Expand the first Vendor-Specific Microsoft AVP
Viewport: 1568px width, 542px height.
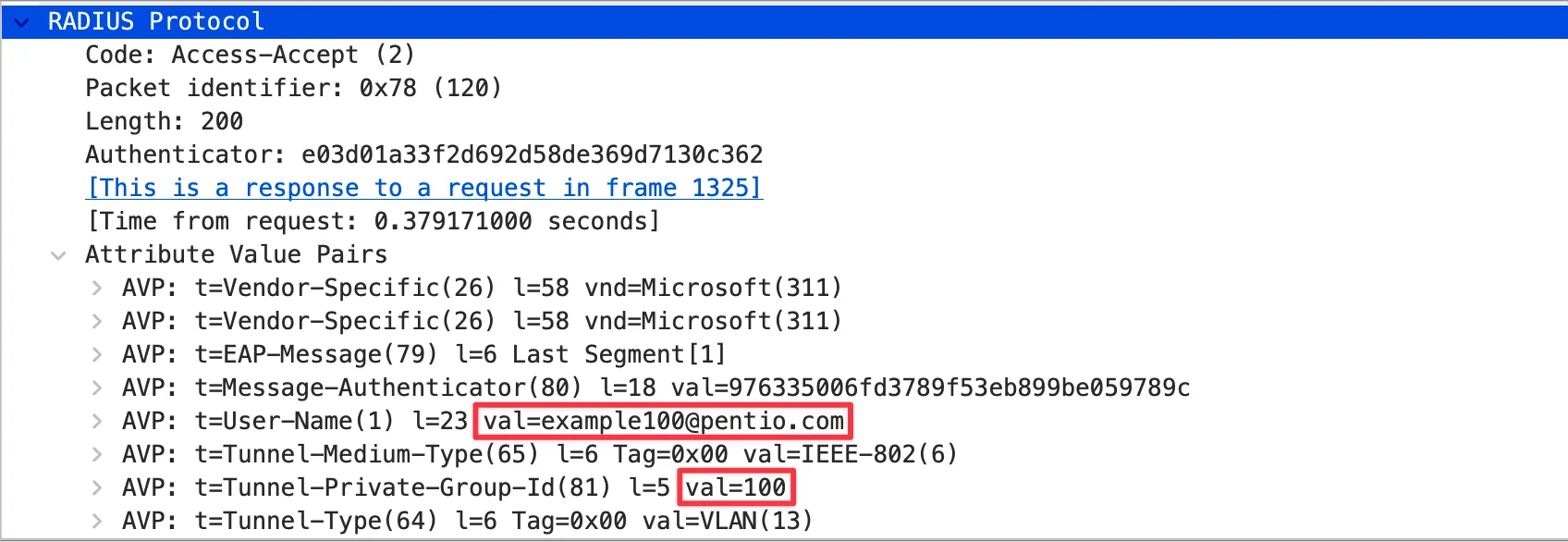[96, 289]
